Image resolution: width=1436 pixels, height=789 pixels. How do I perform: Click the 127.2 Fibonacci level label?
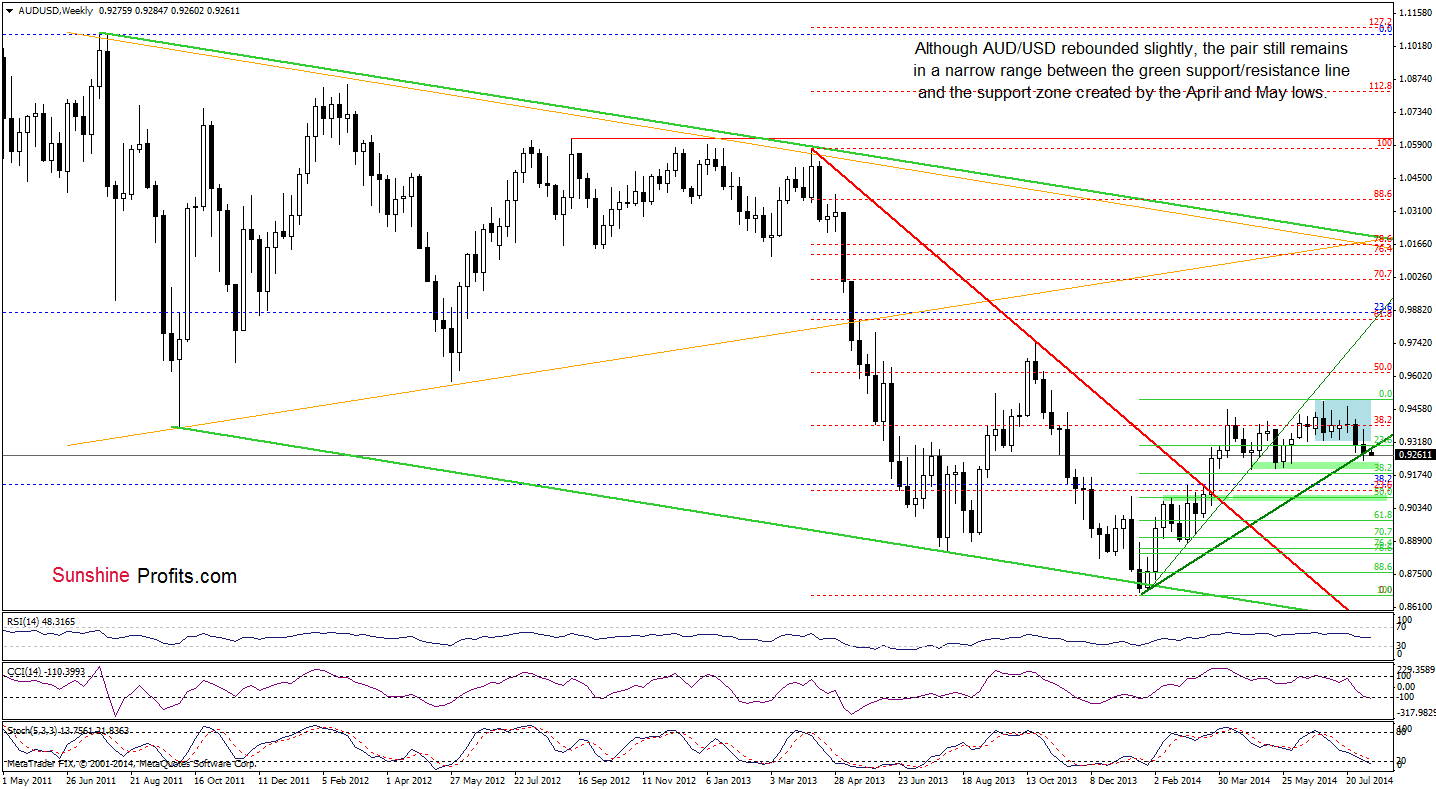1380,21
